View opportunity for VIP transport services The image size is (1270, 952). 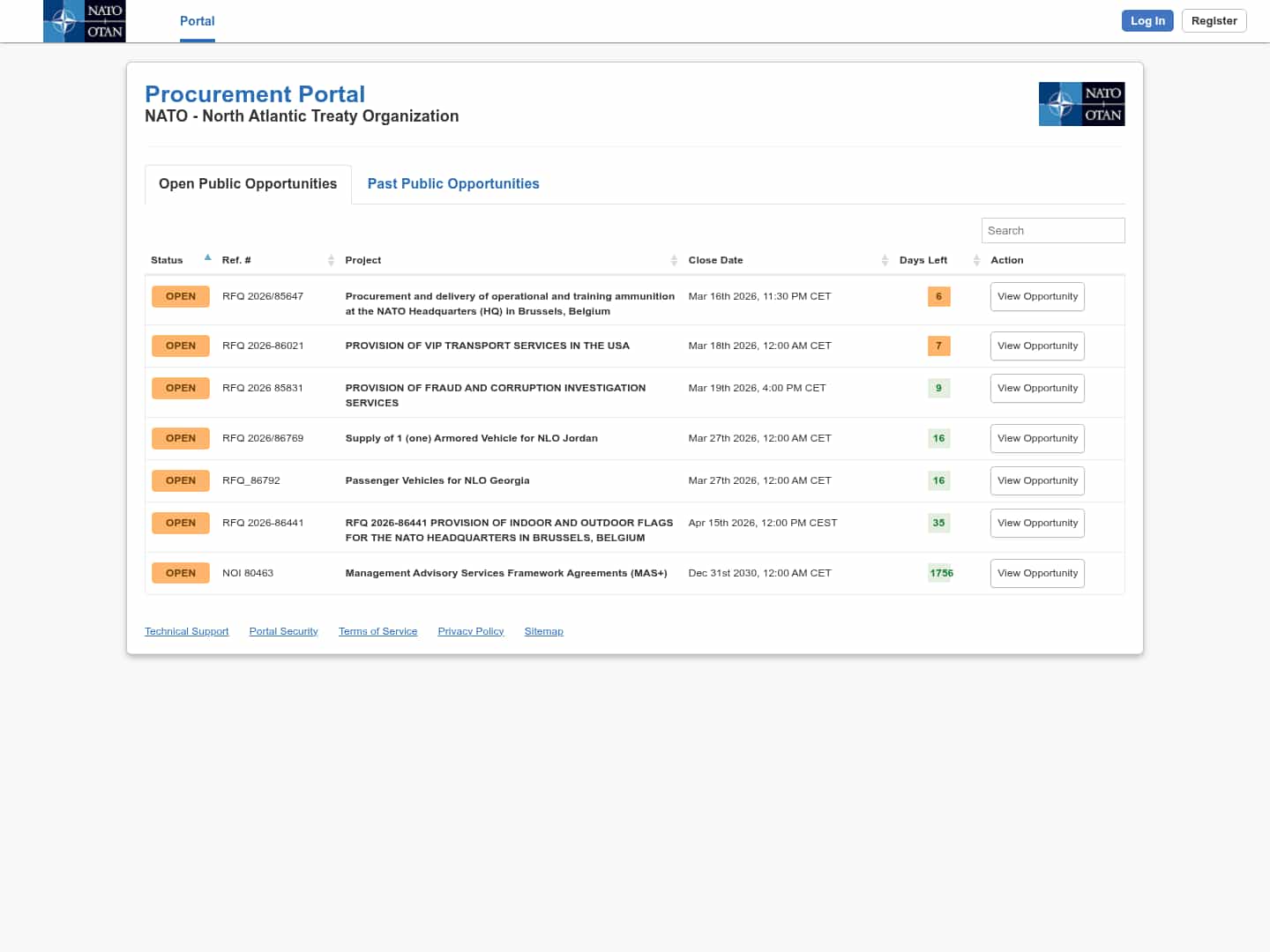[x=1037, y=346]
